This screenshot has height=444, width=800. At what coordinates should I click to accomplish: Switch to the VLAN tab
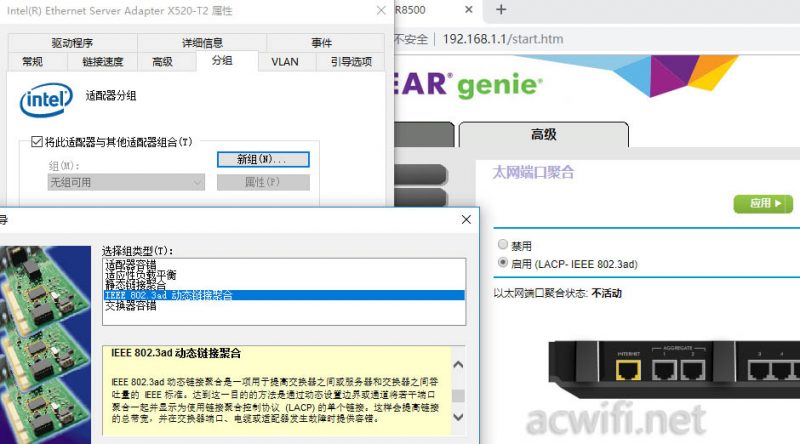pos(284,62)
